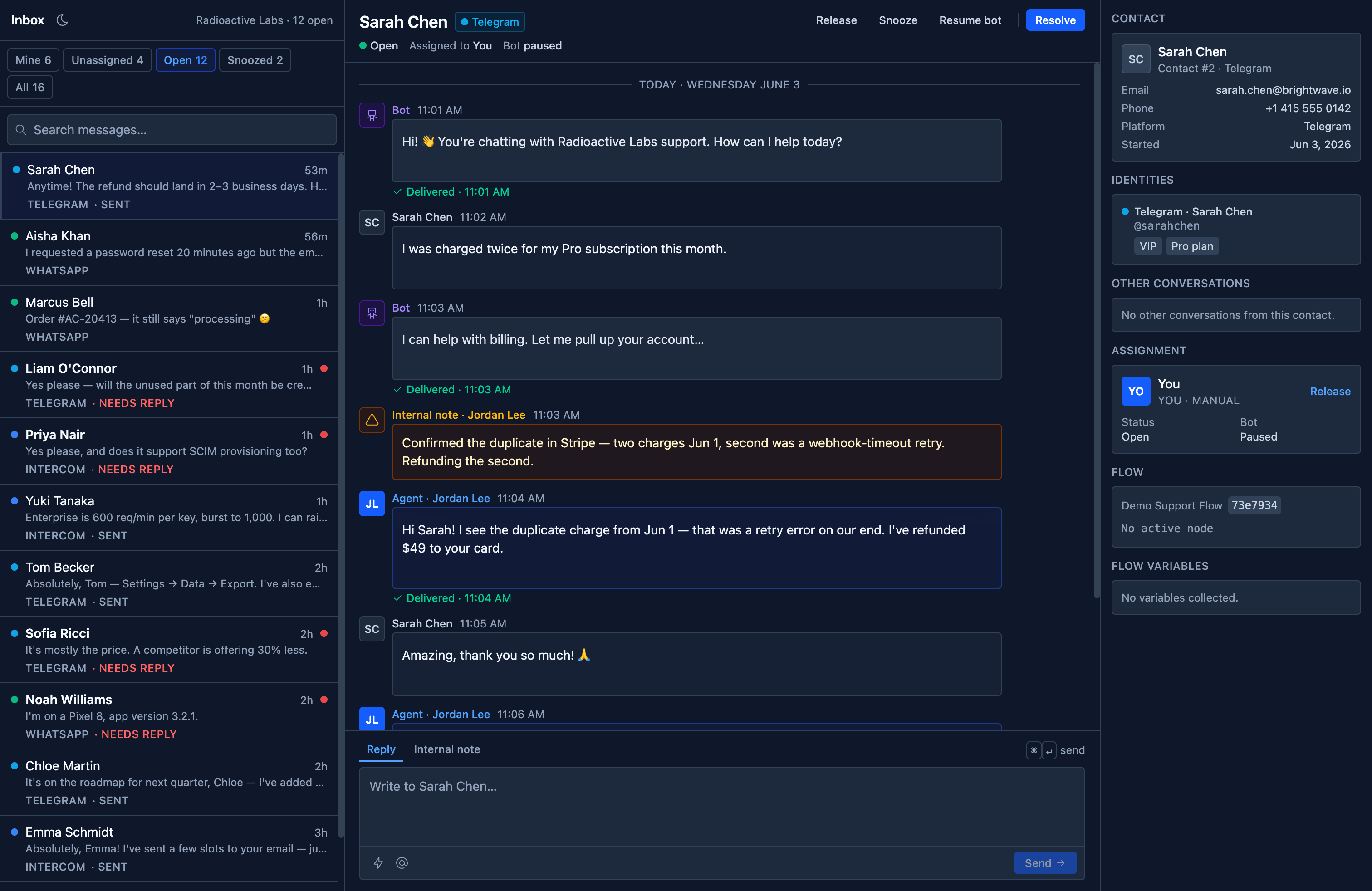Open Chloe Martin conversation
The image size is (1372, 891).
click(x=170, y=783)
